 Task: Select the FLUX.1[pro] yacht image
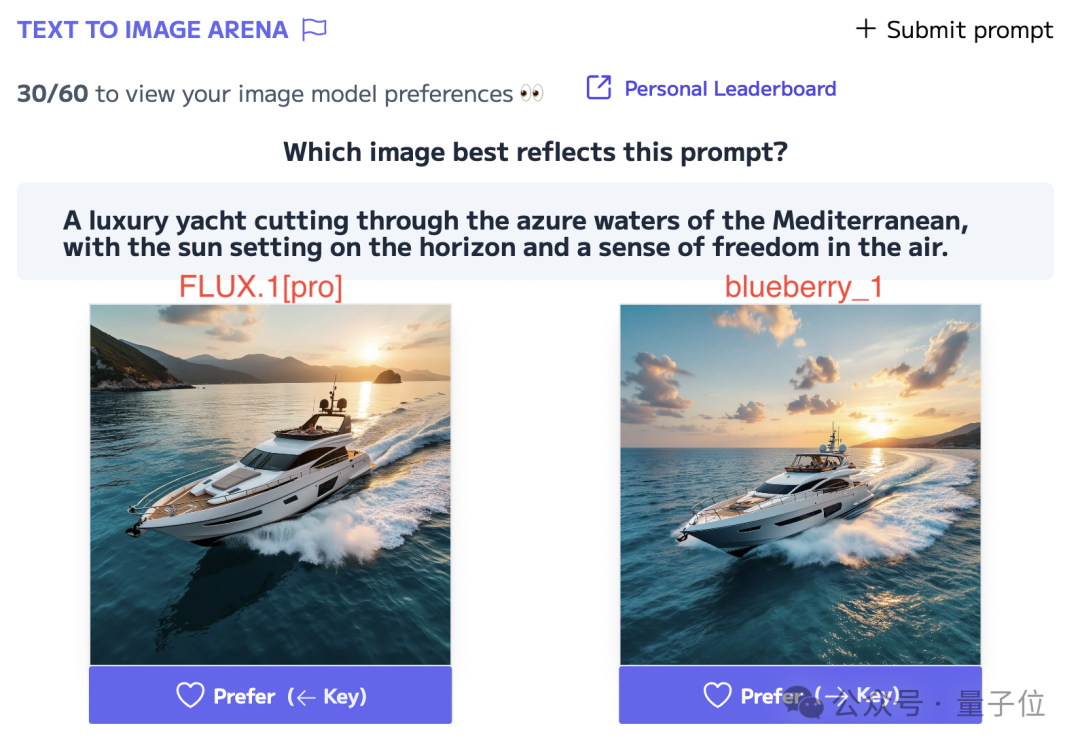tap(270, 484)
